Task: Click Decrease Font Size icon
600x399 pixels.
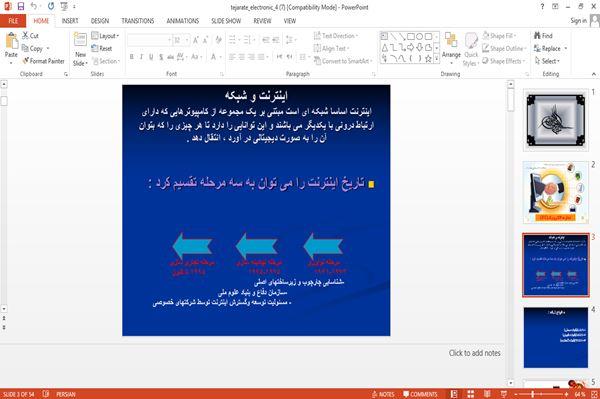Action: [x=205, y=40]
